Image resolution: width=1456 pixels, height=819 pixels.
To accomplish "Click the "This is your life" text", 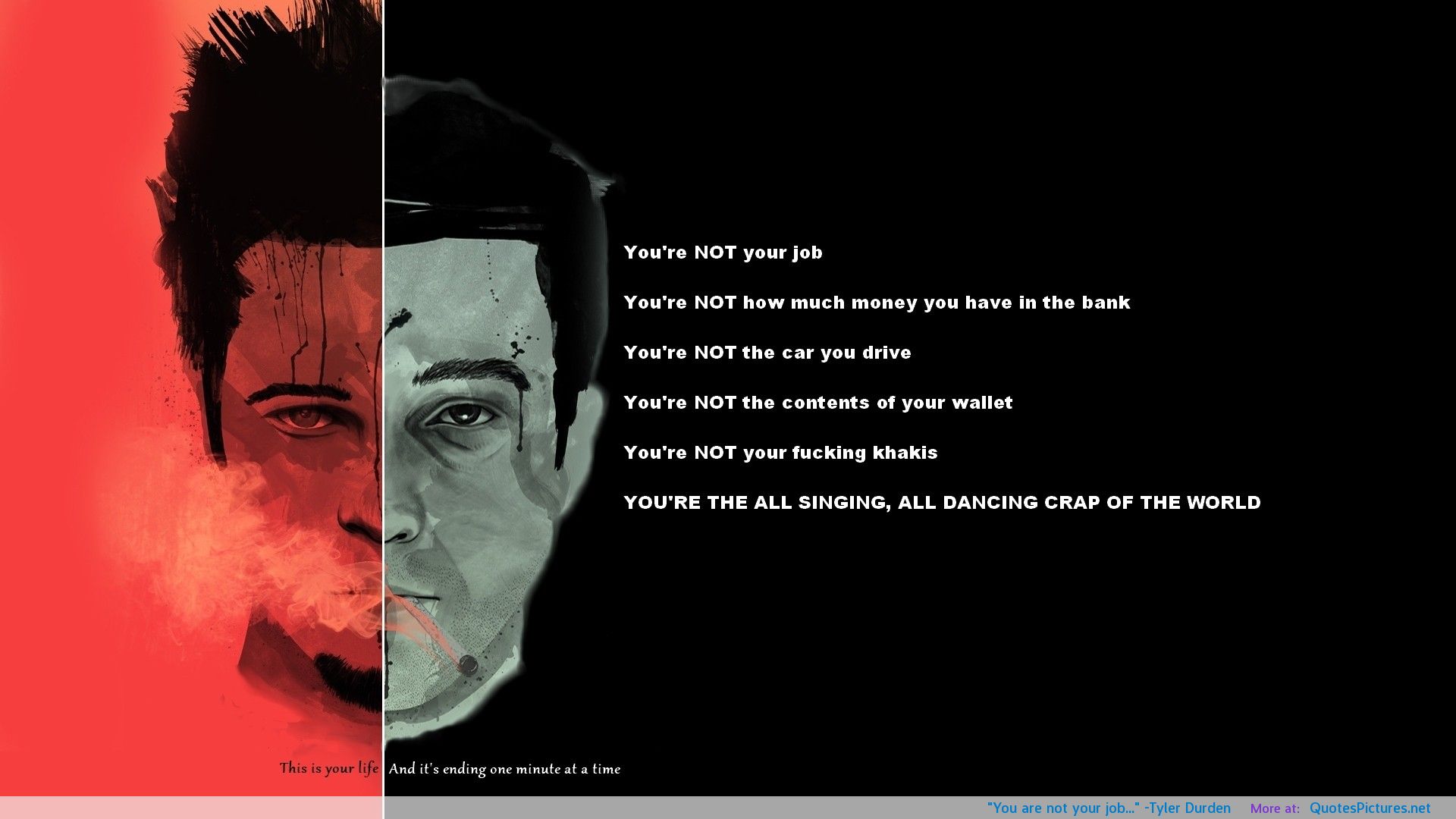I will click(328, 768).
